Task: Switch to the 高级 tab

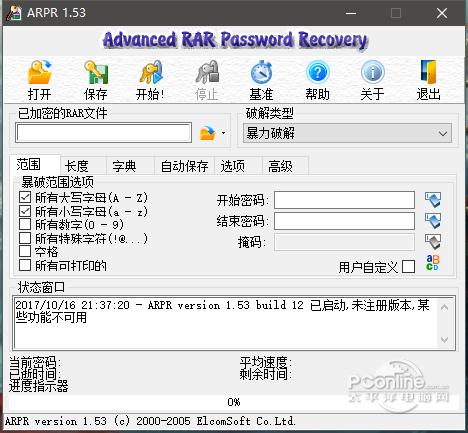Action: 285,166
